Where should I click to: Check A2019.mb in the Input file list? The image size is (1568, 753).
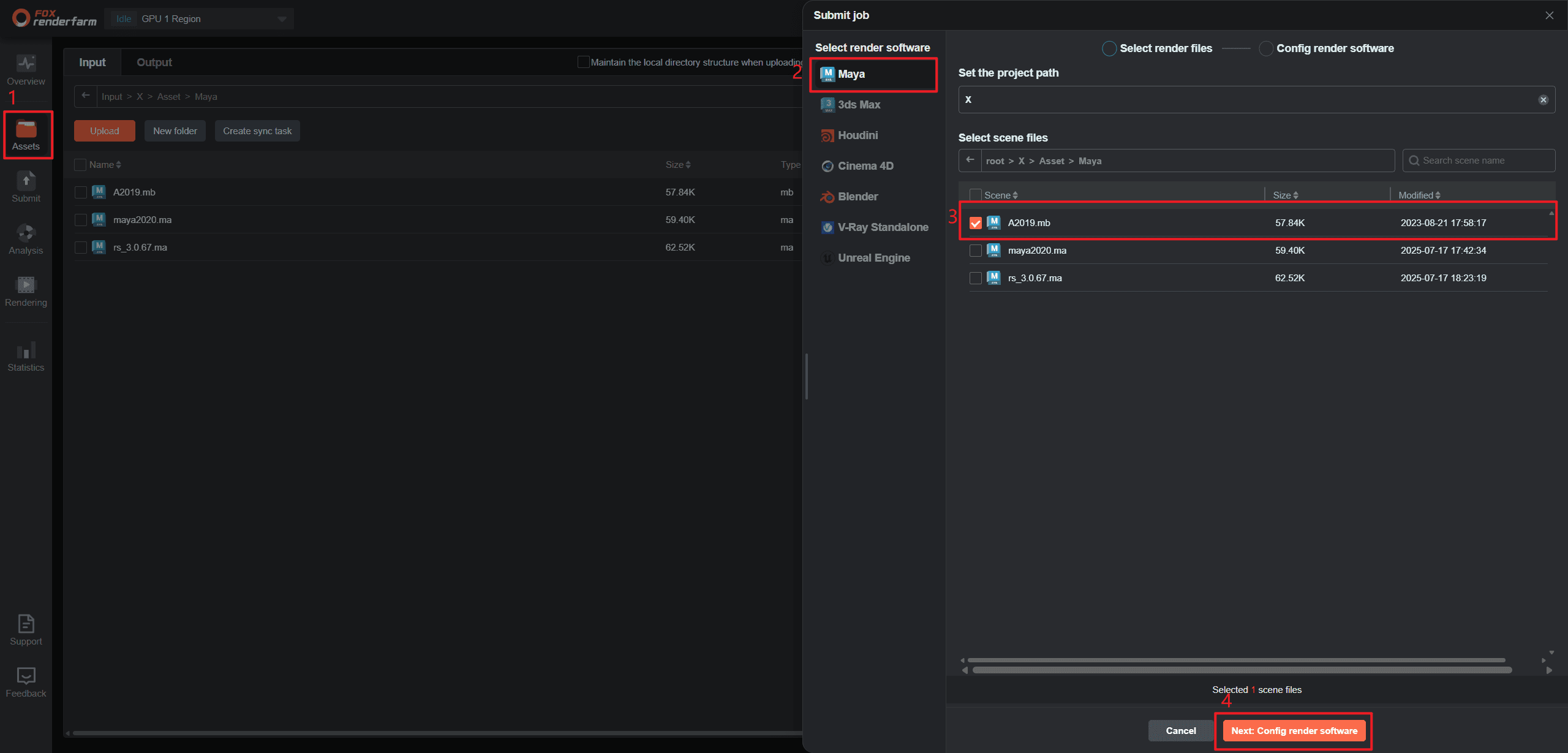click(80, 192)
